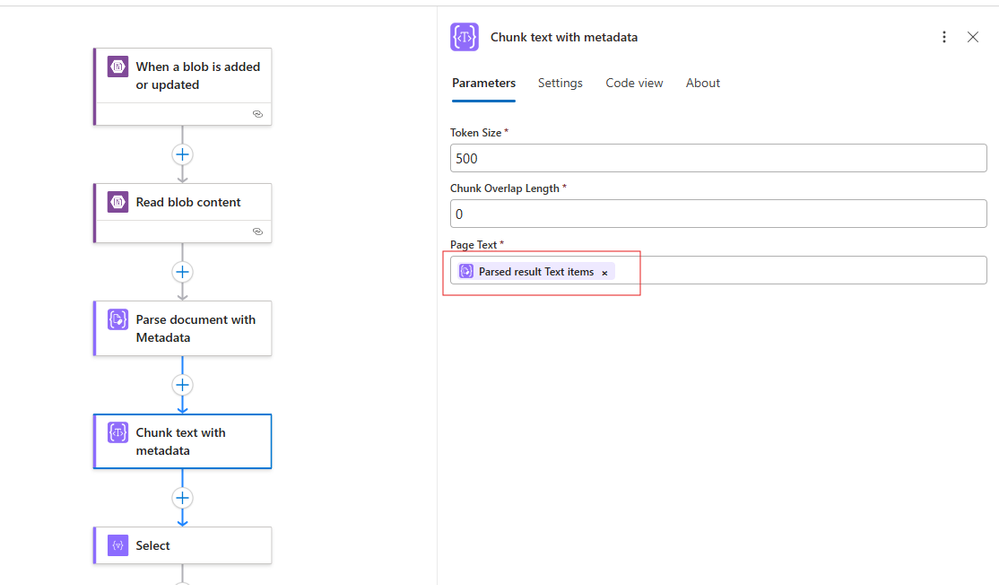Insert a step after Parse document with Metadata
This screenshot has width=999, height=585.
[182, 385]
